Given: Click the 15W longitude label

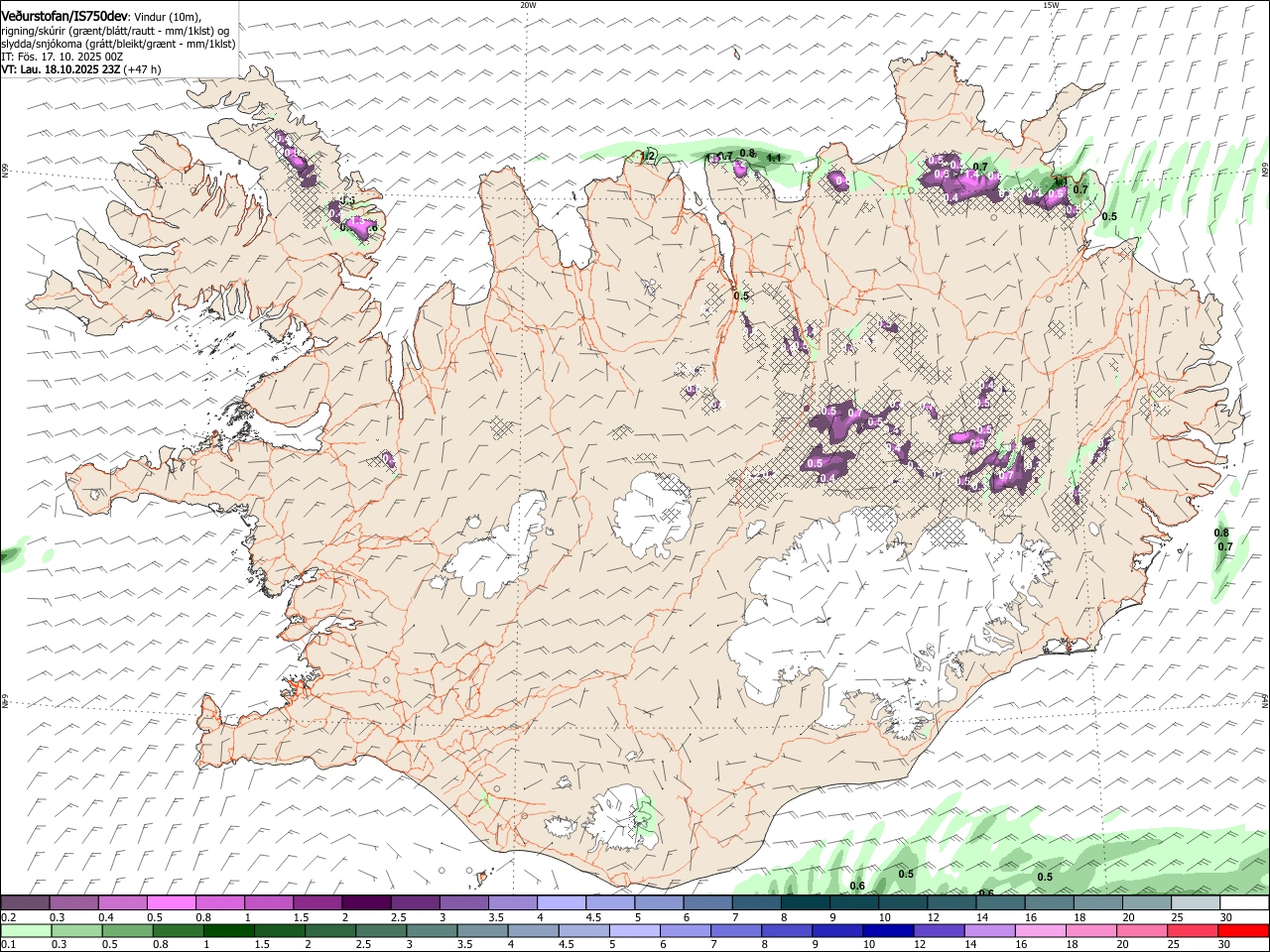Looking at the screenshot, I should 1051,5.
